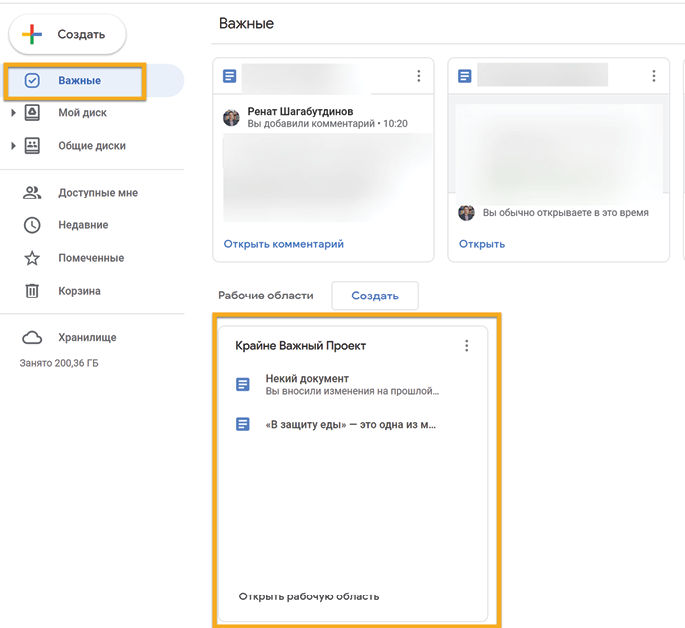685x628 pixels.
Task: Open Доступные мне shared people icon
Action: [x=32, y=193]
